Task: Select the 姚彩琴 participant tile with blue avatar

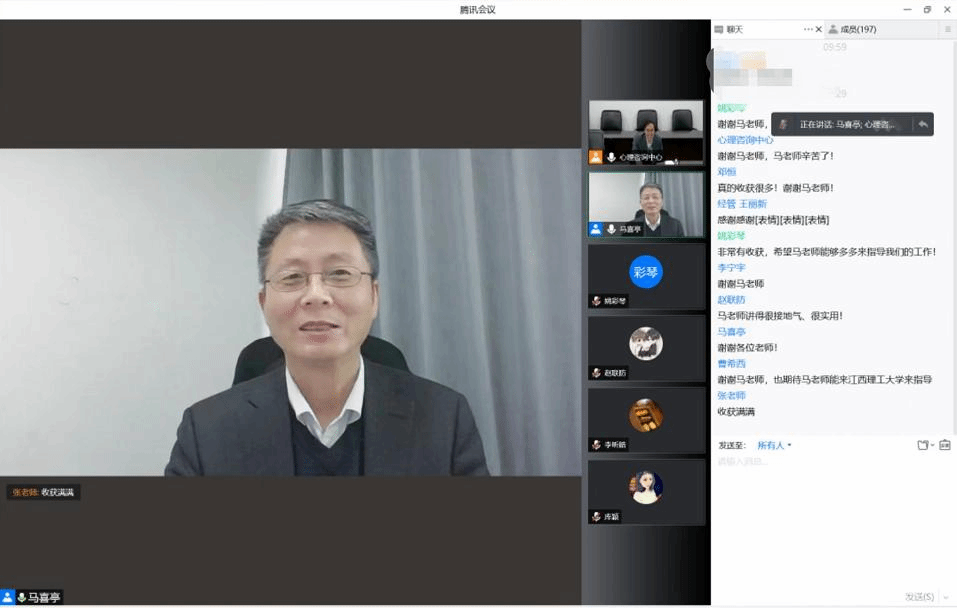Action: tap(646, 276)
